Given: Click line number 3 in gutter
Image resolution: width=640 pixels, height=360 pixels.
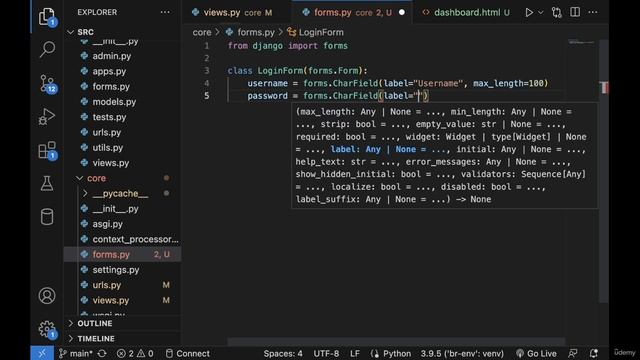Looking at the screenshot, I should [207, 71].
